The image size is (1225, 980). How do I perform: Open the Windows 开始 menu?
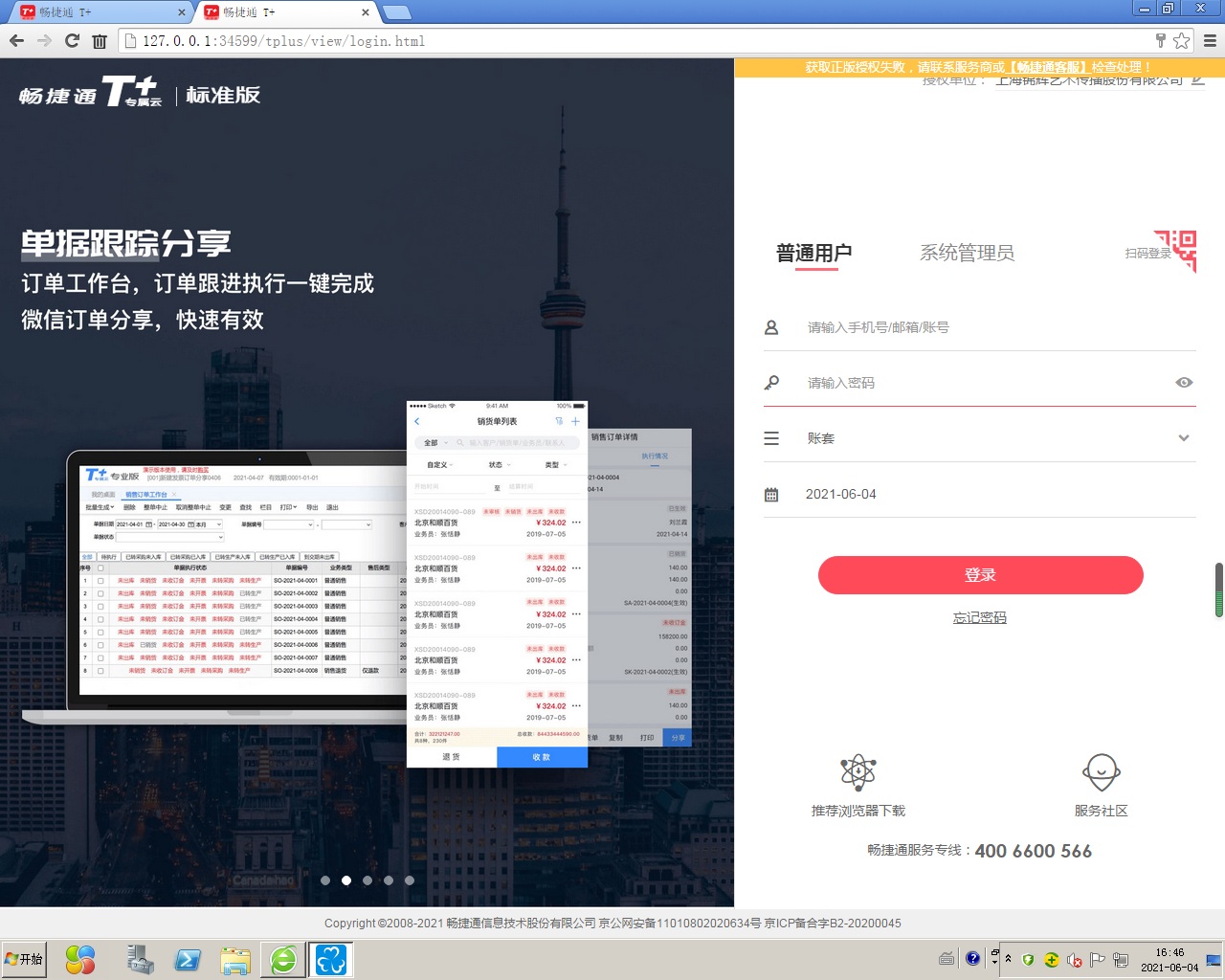pyautogui.click(x=24, y=959)
